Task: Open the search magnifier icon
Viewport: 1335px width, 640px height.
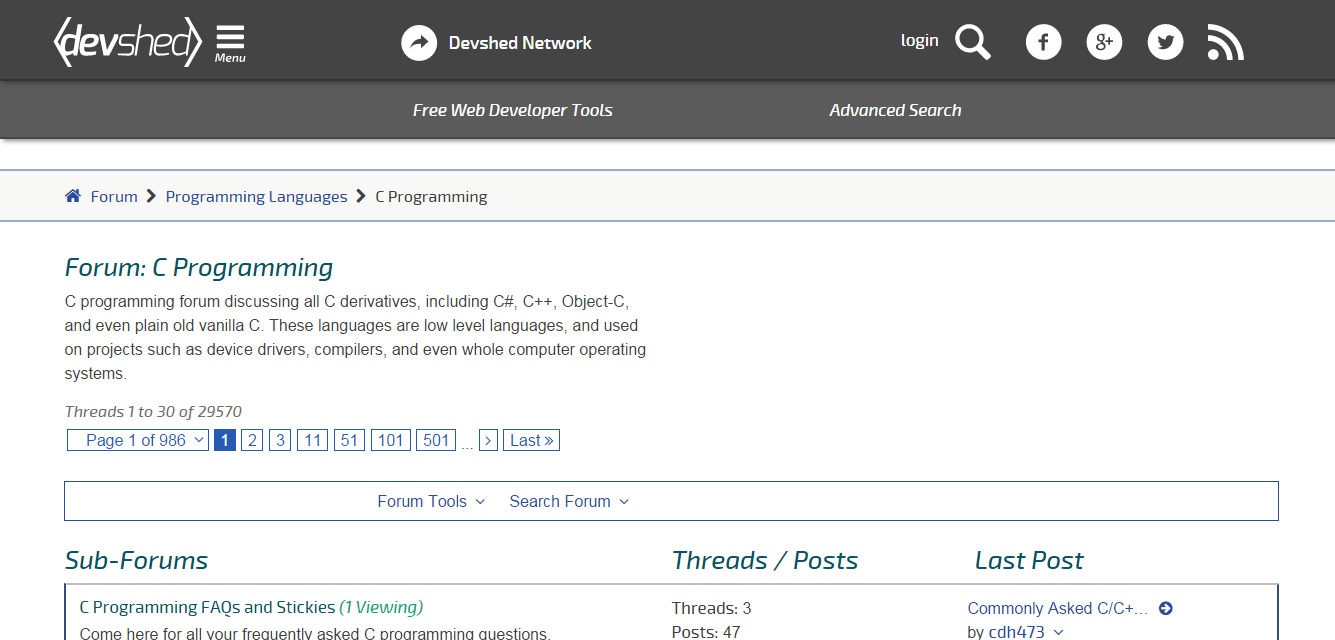Action: 972,42
